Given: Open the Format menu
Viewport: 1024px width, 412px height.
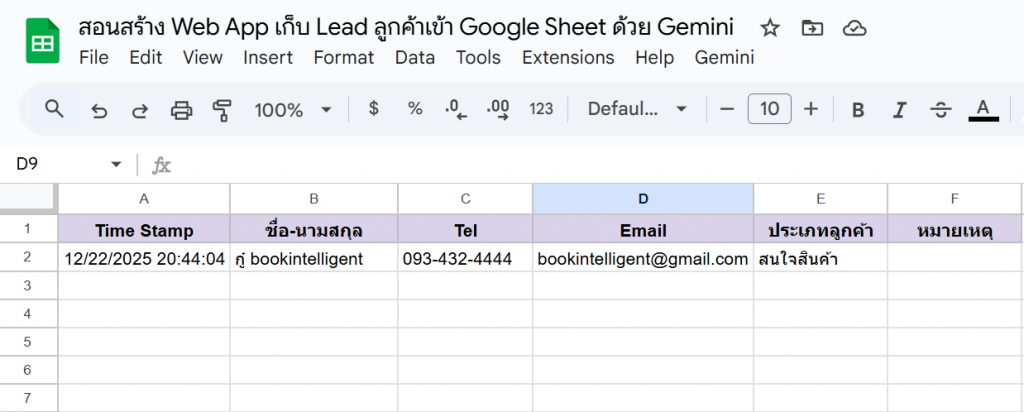Looking at the screenshot, I should pyautogui.click(x=343, y=57).
